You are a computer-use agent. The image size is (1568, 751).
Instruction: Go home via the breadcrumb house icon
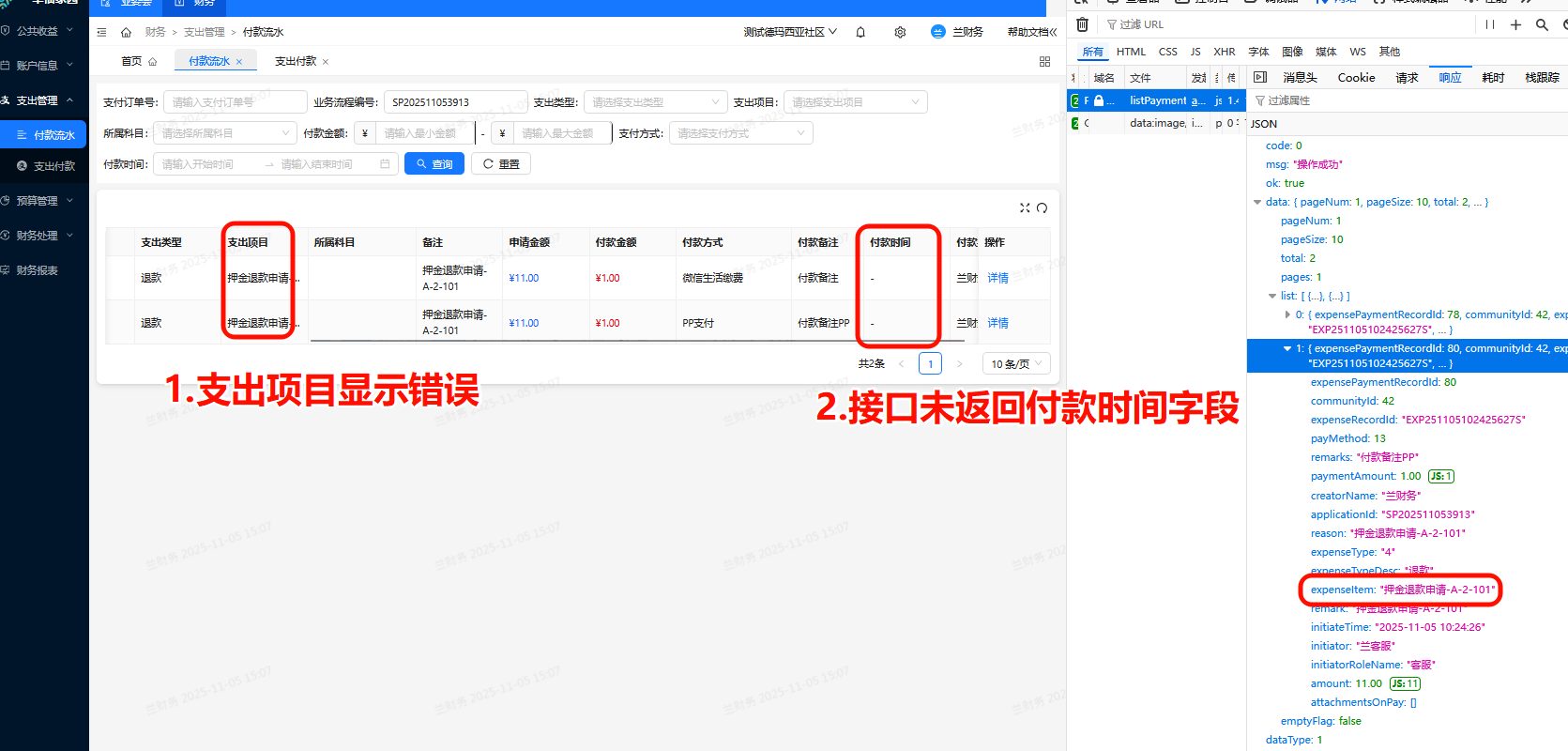point(126,32)
